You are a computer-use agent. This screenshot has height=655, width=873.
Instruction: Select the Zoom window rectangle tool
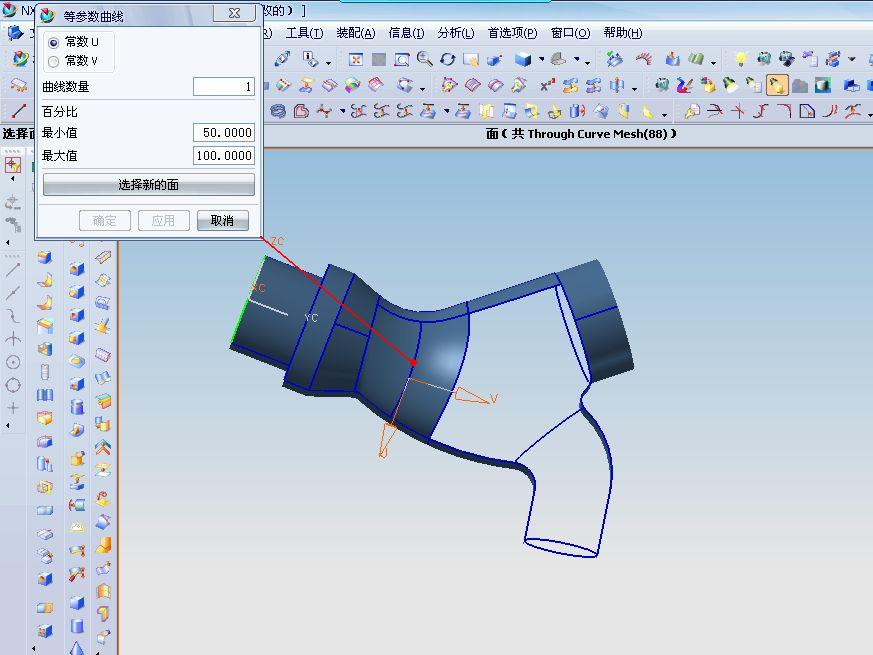click(x=401, y=59)
